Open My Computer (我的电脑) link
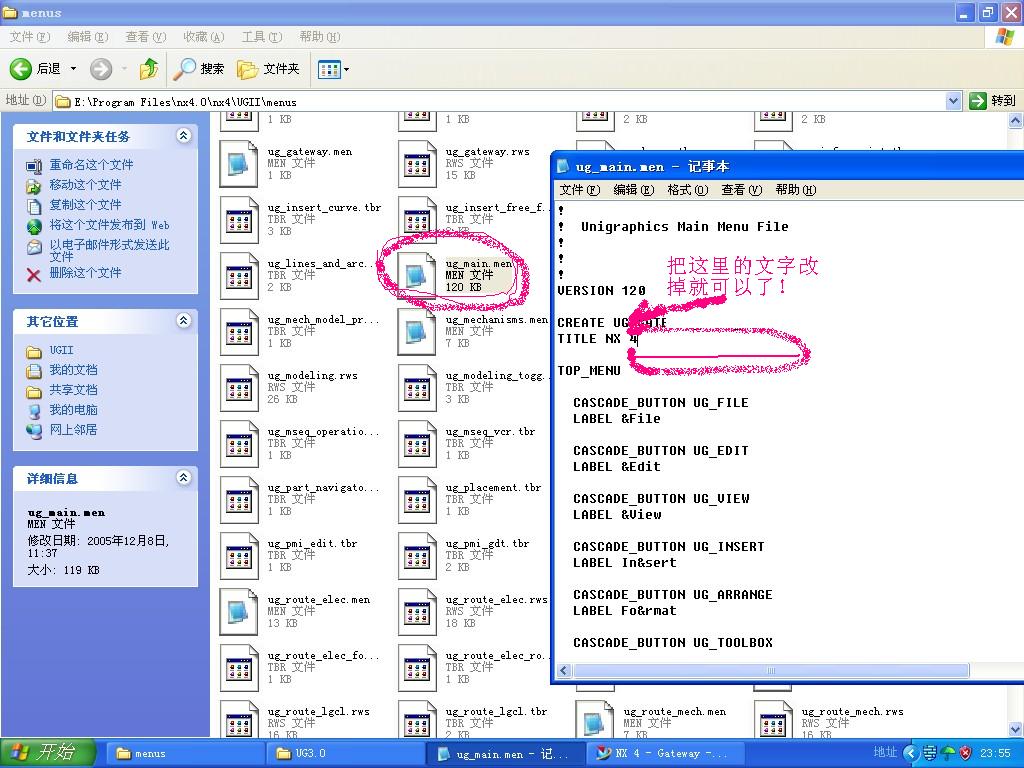This screenshot has width=1024, height=768. (x=73, y=409)
